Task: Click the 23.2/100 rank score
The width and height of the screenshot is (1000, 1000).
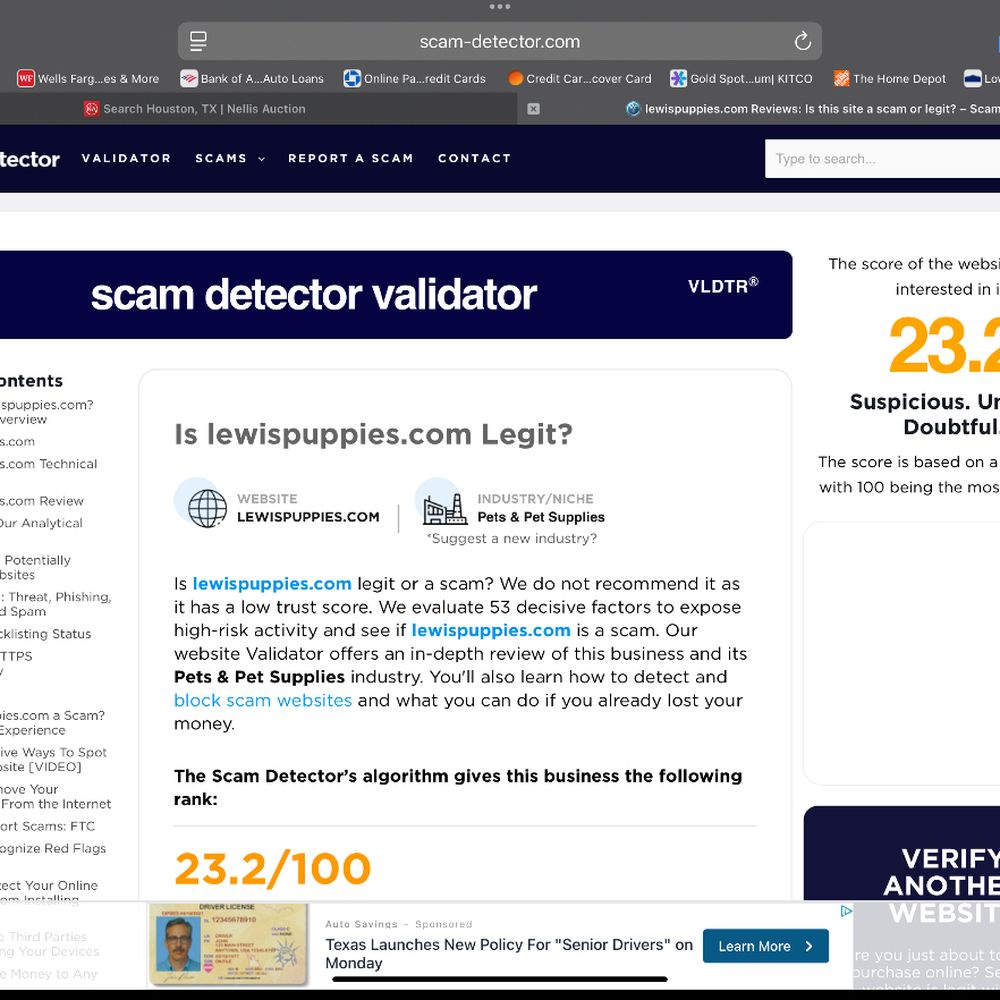Action: [x=272, y=869]
